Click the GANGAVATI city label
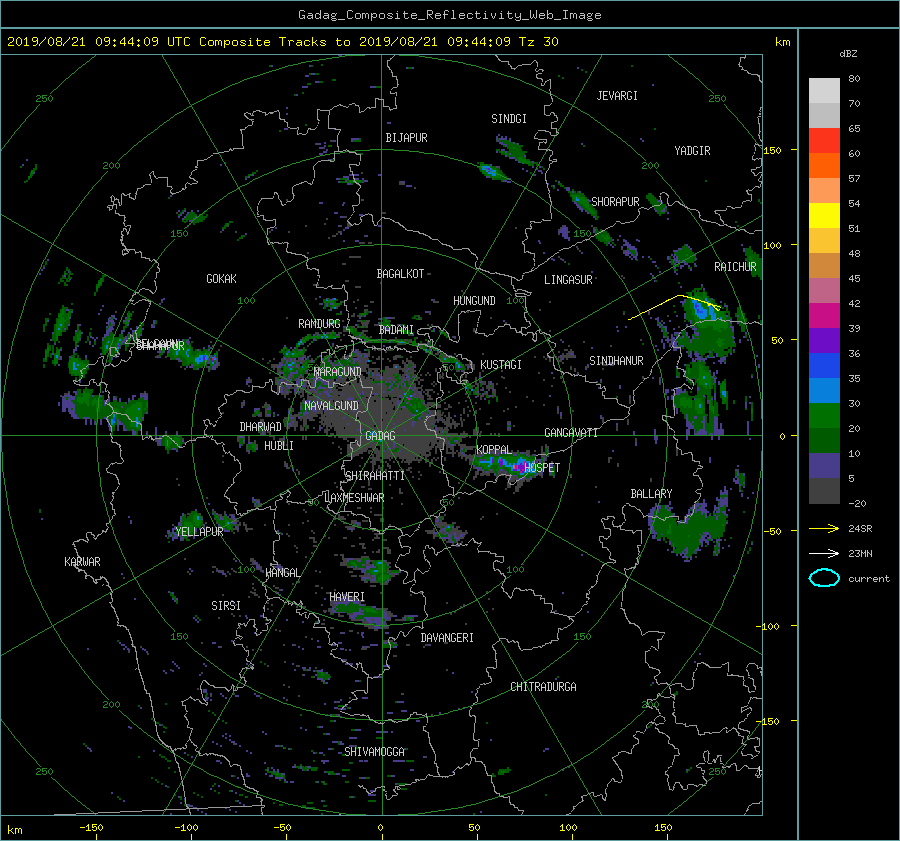The width and height of the screenshot is (900, 841). point(571,433)
